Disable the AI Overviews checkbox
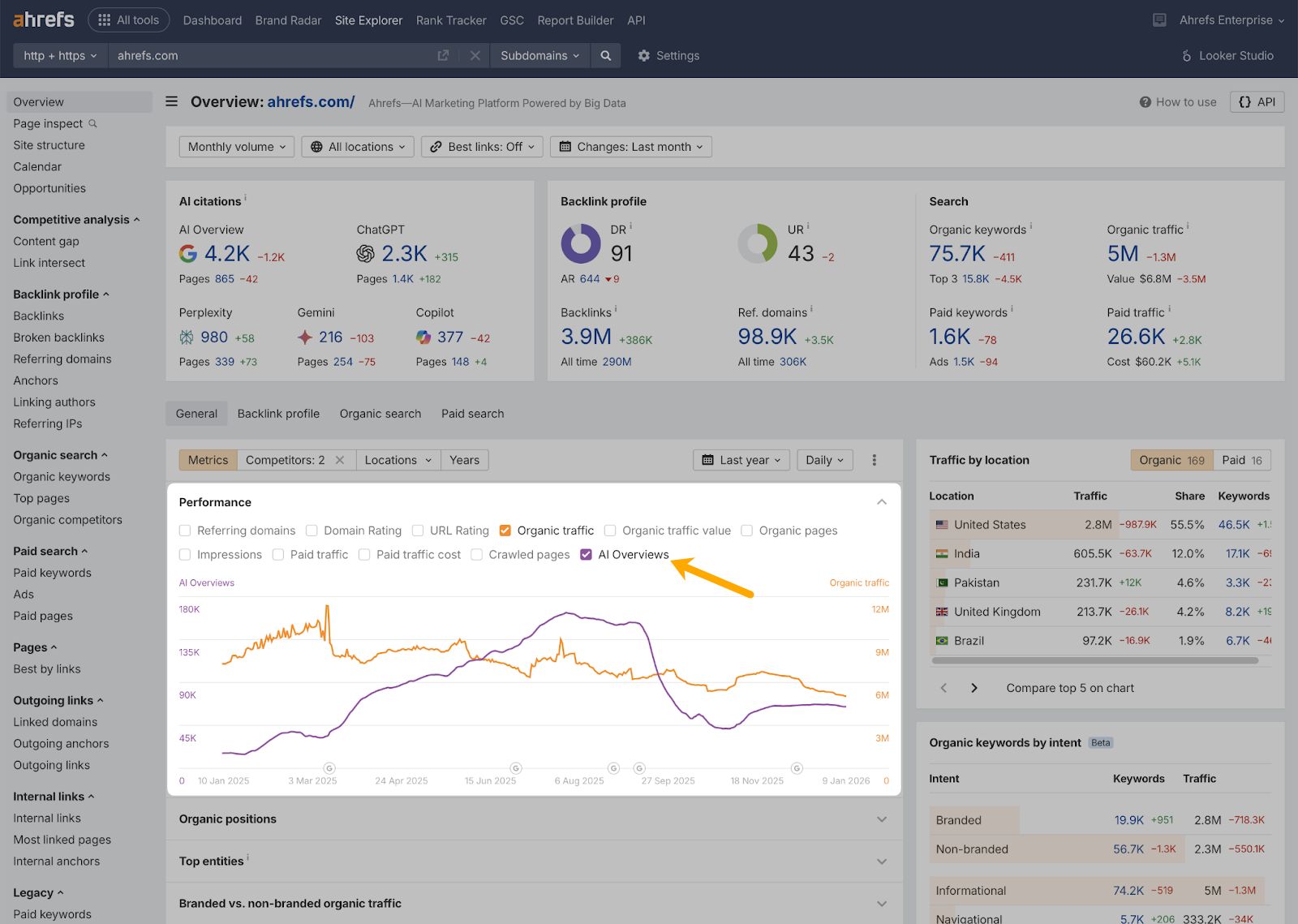The width and height of the screenshot is (1298, 924). [x=587, y=554]
